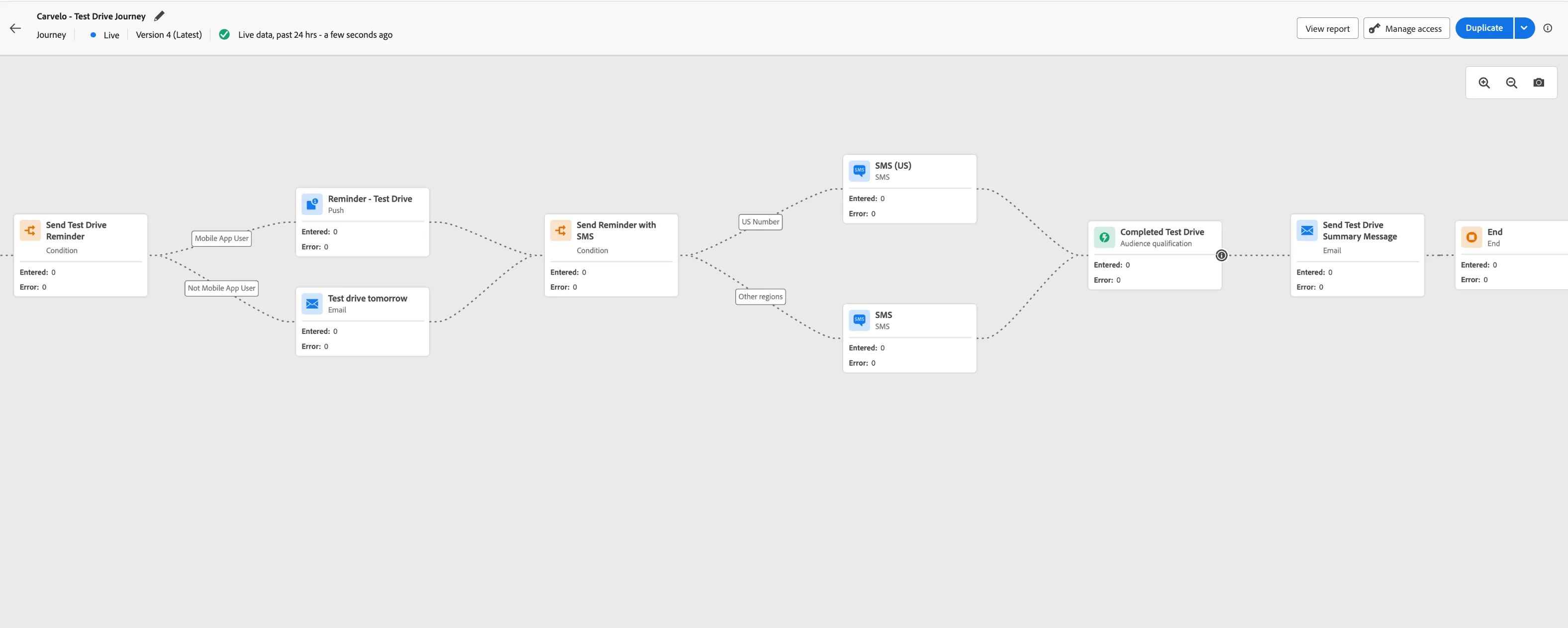
Task: Click the Journey label in header
Action: click(x=51, y=35)
